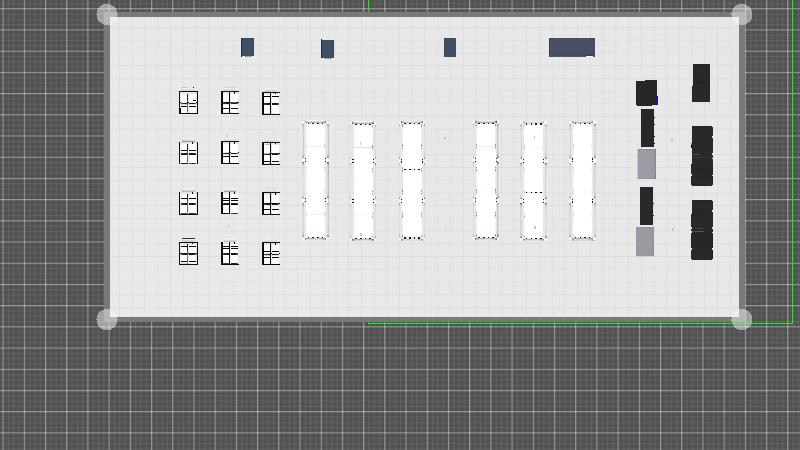Viewport: 800px width, 450px height.
Task: Click the bottom-right room corner handle
Action: click(741, 319)
